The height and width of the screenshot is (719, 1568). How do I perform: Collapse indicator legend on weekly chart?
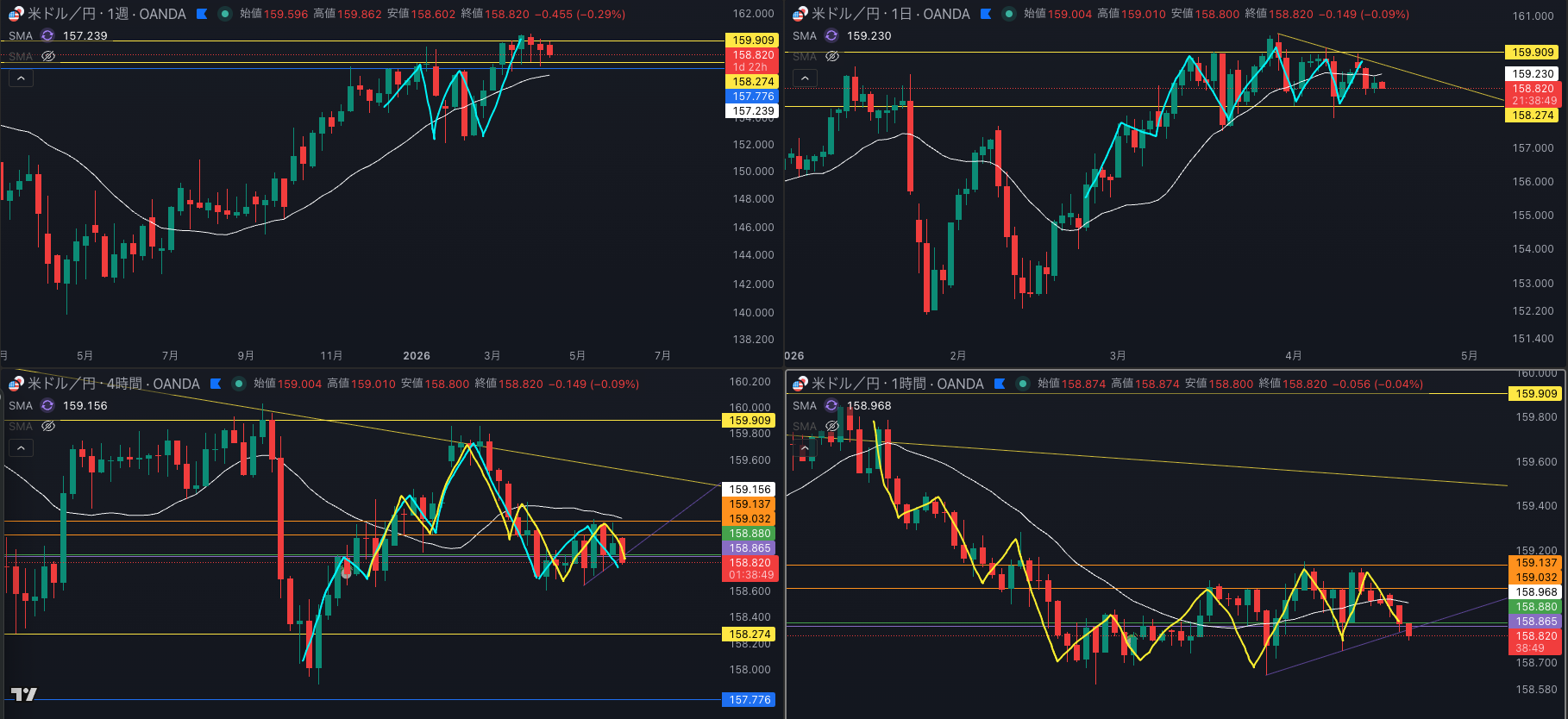click(x=21, y=78)
